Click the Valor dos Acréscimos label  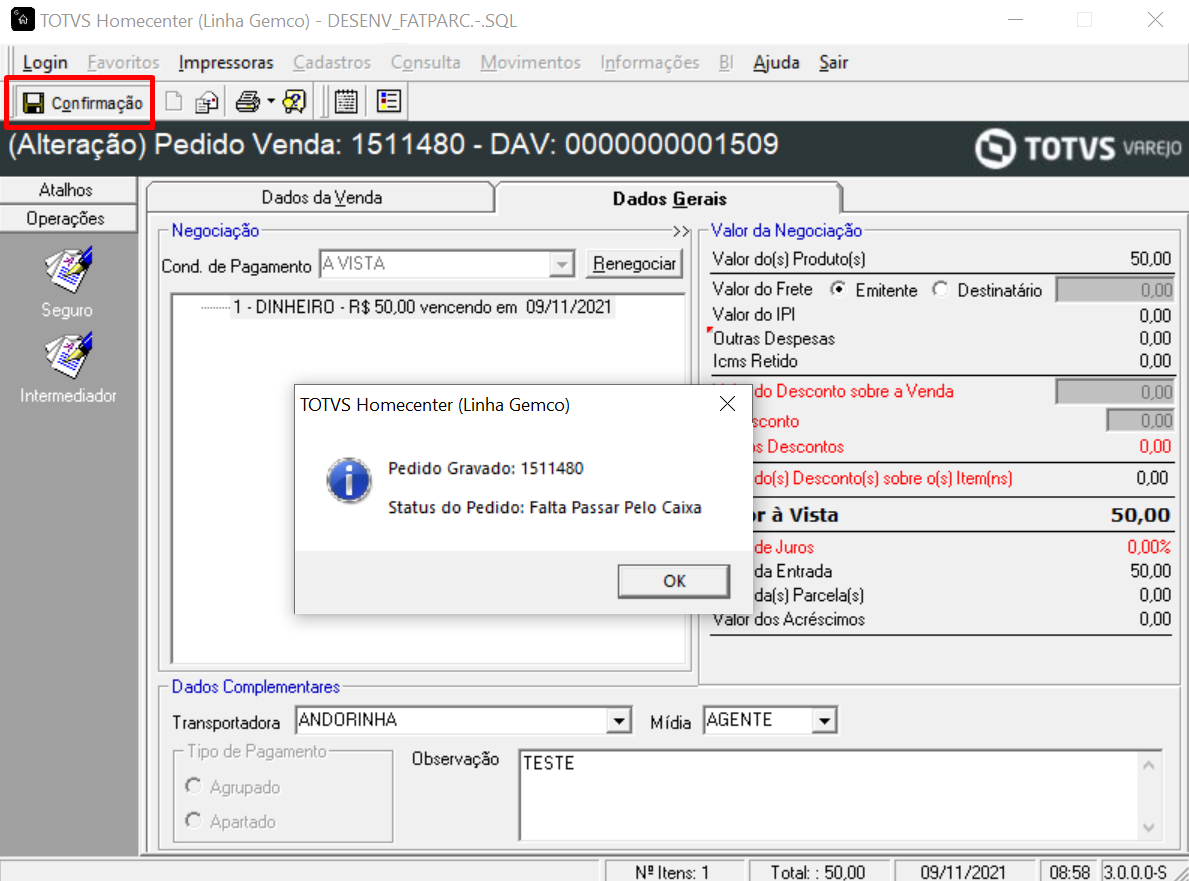click(x=788, y=619)
